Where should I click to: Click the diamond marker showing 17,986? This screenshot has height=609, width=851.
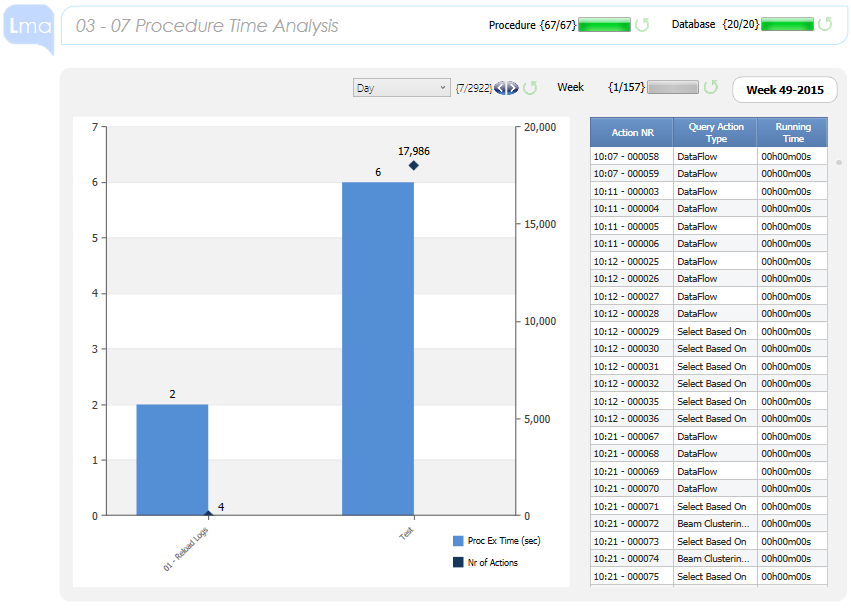coord(413,163)
